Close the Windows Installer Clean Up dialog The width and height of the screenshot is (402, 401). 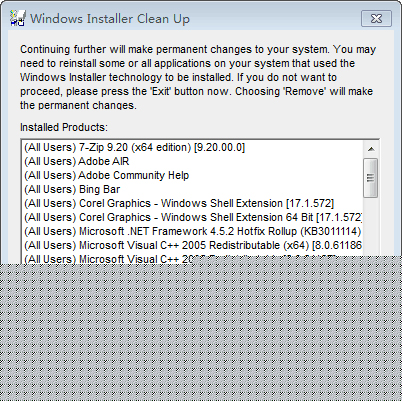coord(376,18)
